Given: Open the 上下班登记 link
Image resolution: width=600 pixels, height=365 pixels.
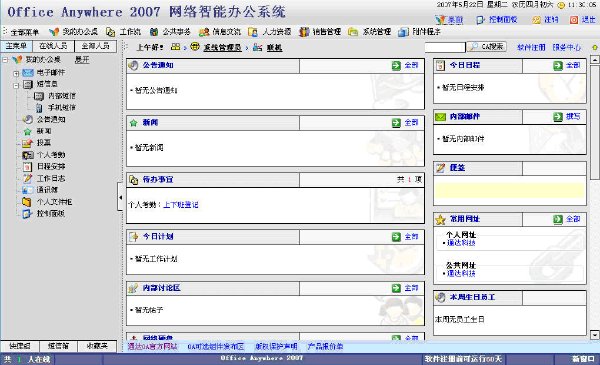Looking at the screenshot, I should click(x=181, y=205).
